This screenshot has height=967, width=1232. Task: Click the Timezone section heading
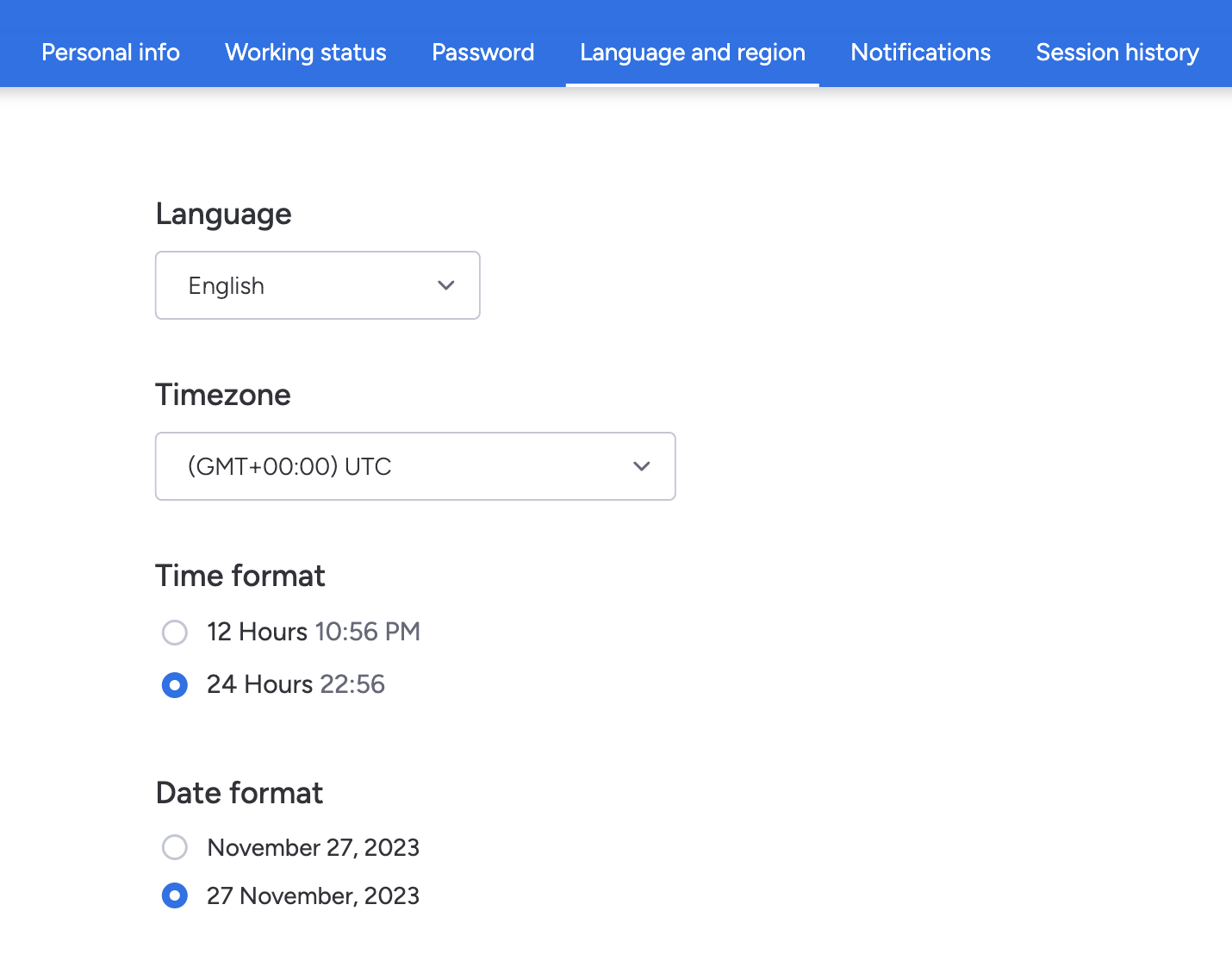tap(222, 395)
